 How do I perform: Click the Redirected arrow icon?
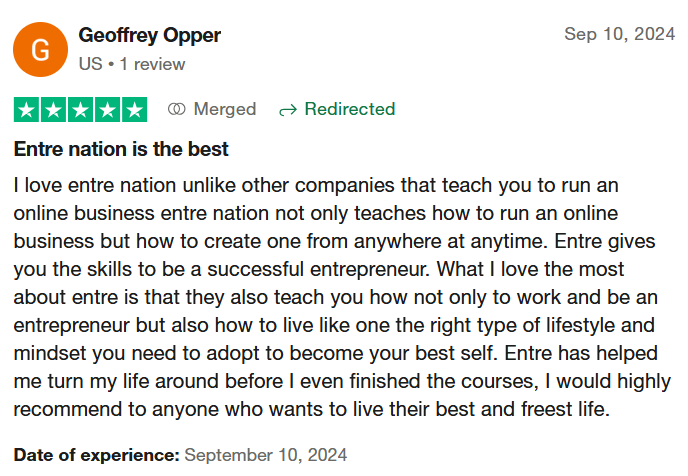pyautogui.click(x=288, y=109)
